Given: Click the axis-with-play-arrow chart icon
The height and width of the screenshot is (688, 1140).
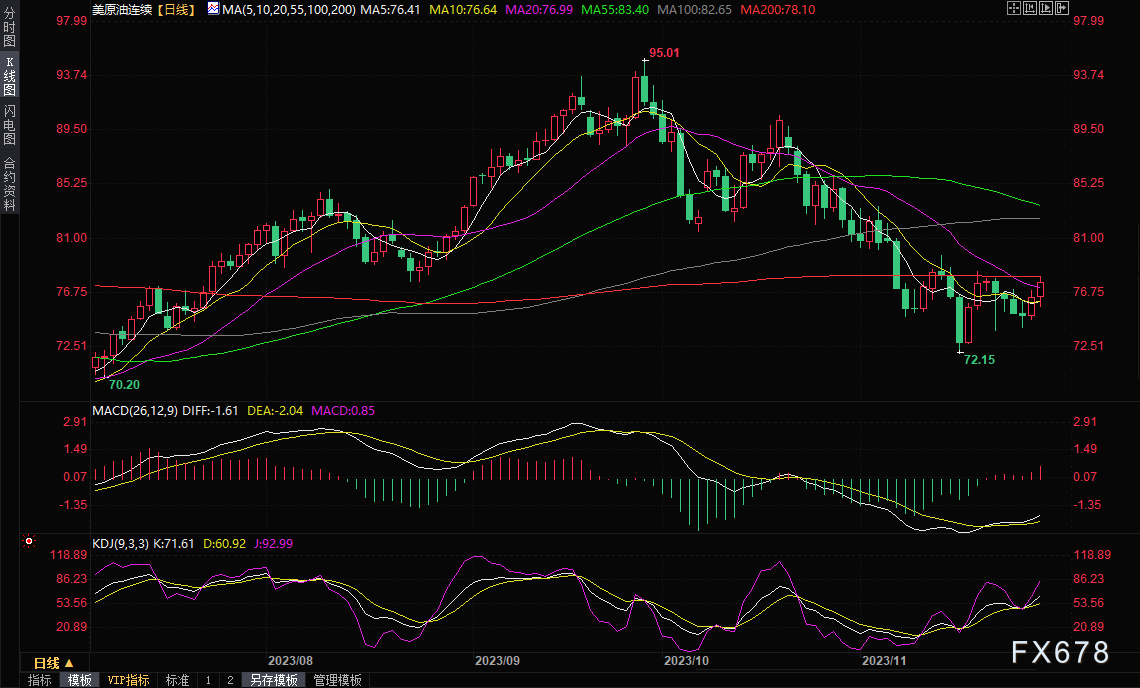Looking at the screenshot, I should coord(1045,8).
